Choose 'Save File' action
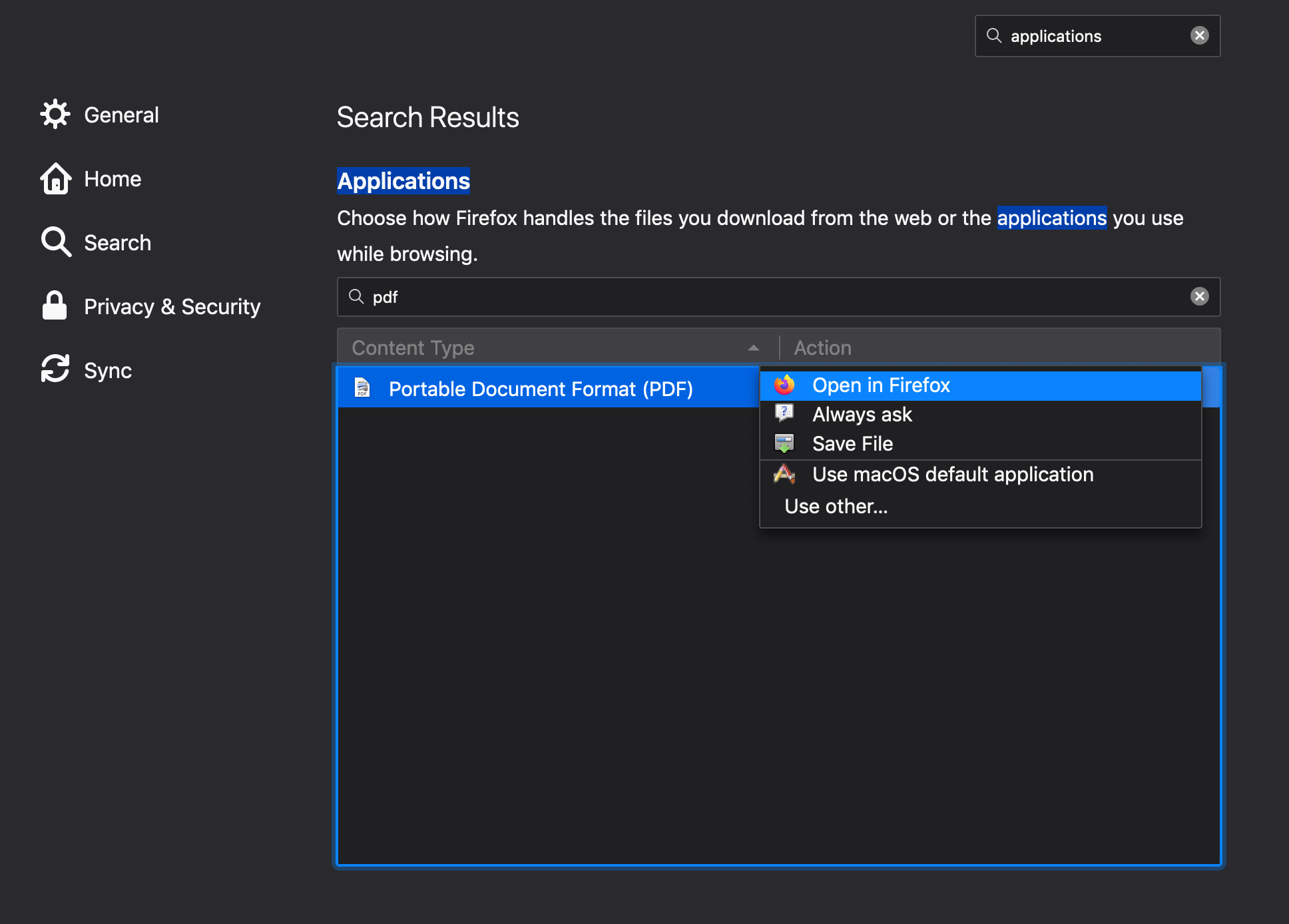The width and height of the screenshot is (1289, 924). [x=980, y=444]
